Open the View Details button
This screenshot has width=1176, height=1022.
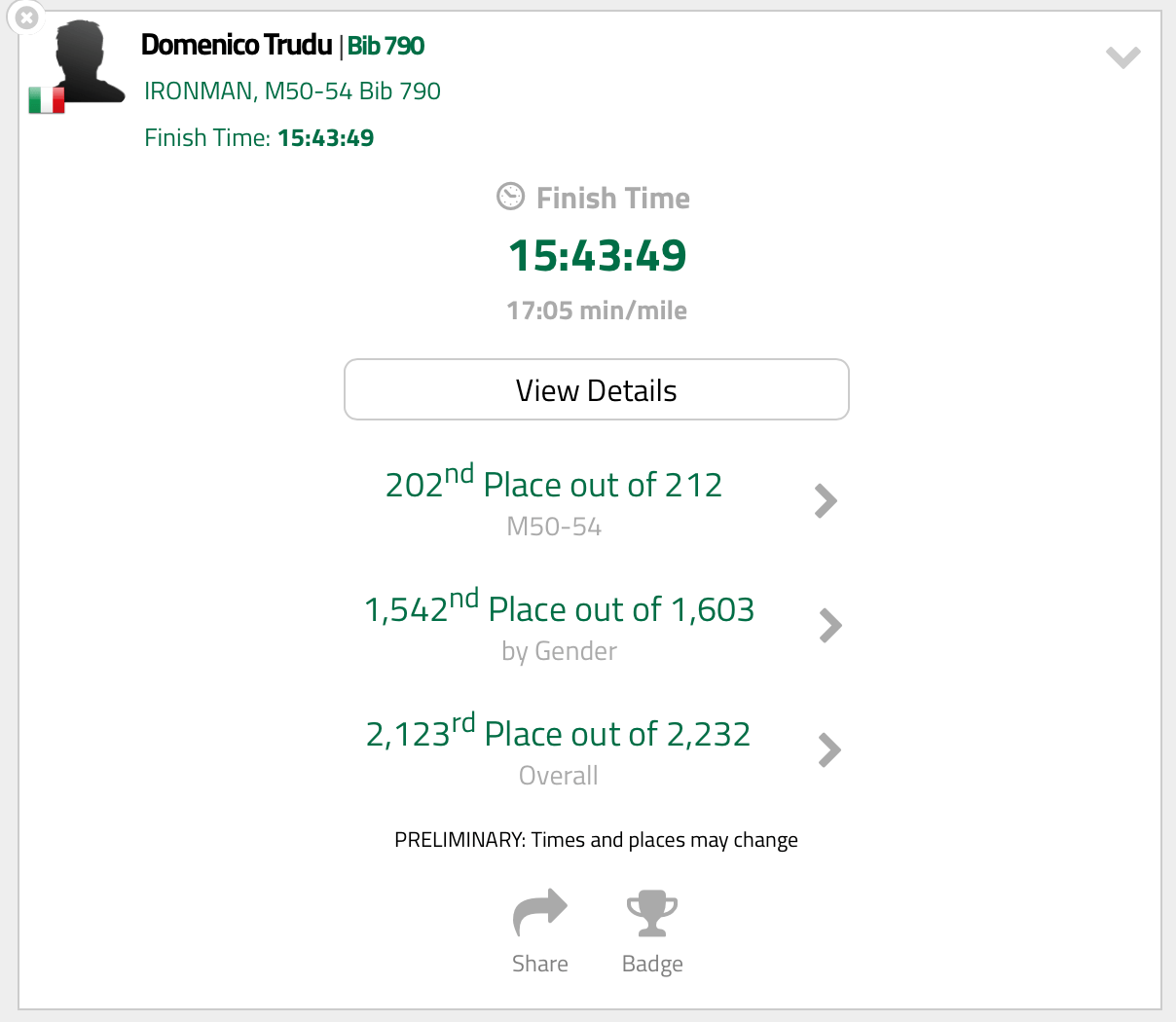(596, 390)
